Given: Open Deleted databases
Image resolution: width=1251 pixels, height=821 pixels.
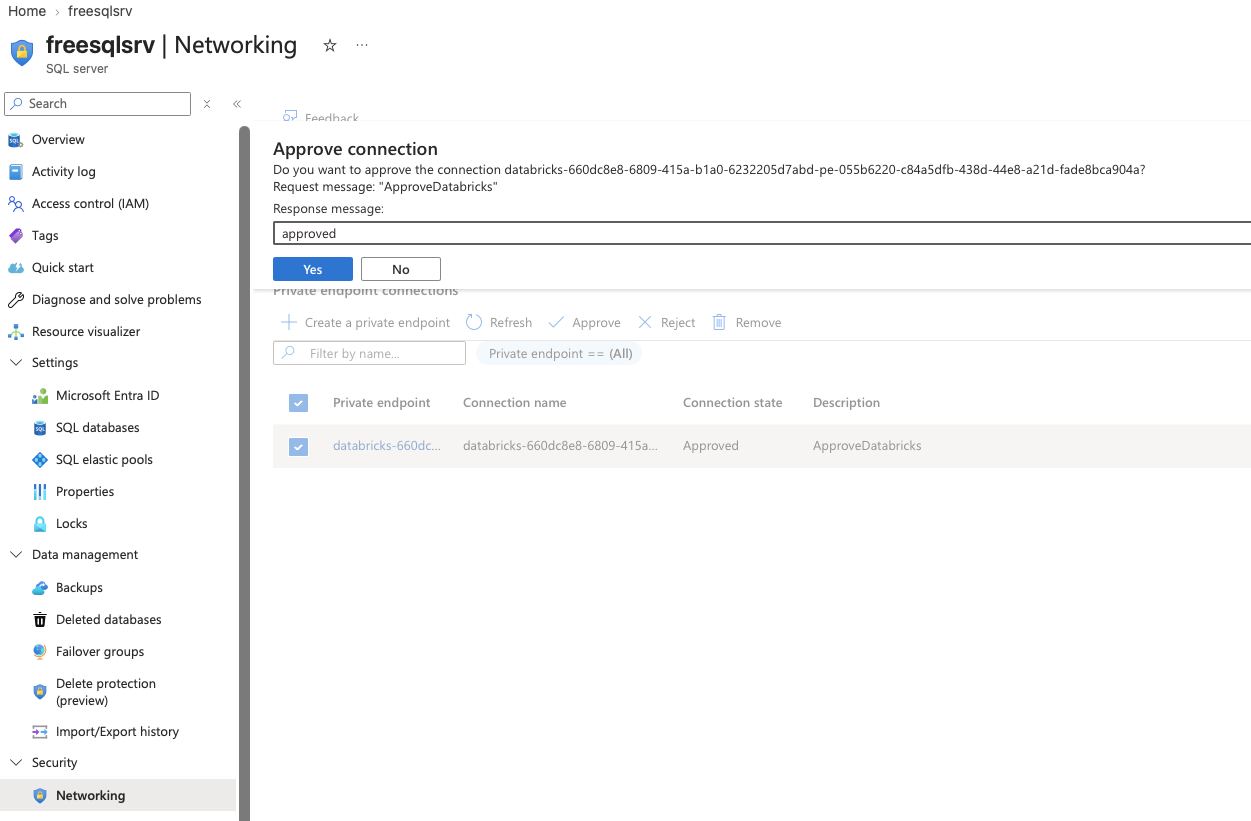Looking at the screenshot, I should pos(109,620).
